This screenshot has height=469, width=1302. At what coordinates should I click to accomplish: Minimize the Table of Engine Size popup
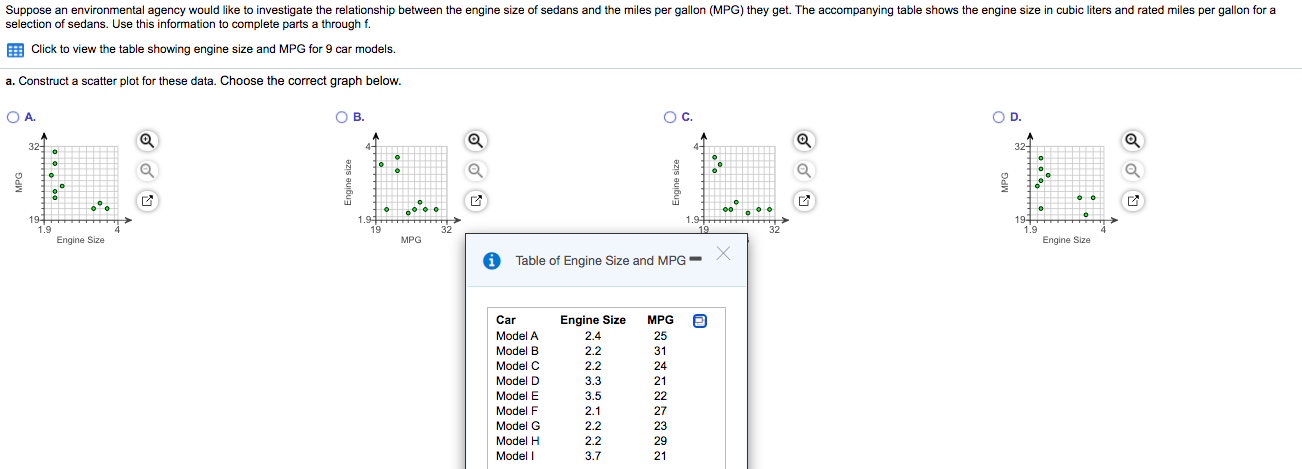pos(696,260)
